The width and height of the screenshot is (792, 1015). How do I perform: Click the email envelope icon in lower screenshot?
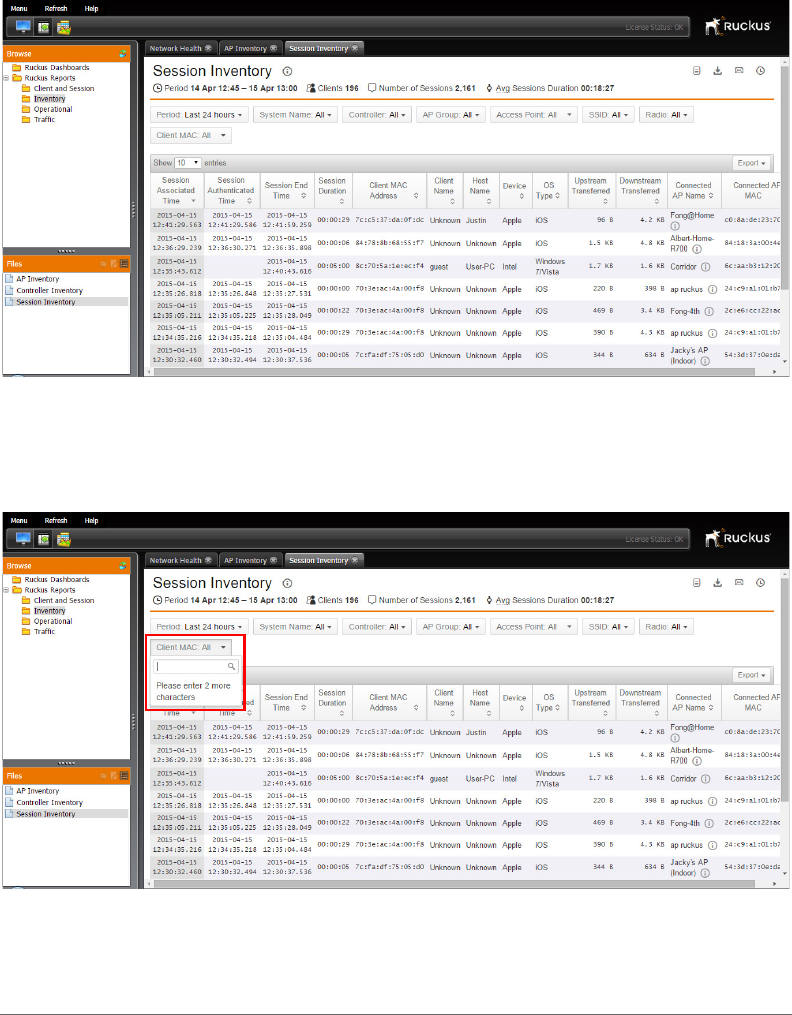tap(739, 583)
